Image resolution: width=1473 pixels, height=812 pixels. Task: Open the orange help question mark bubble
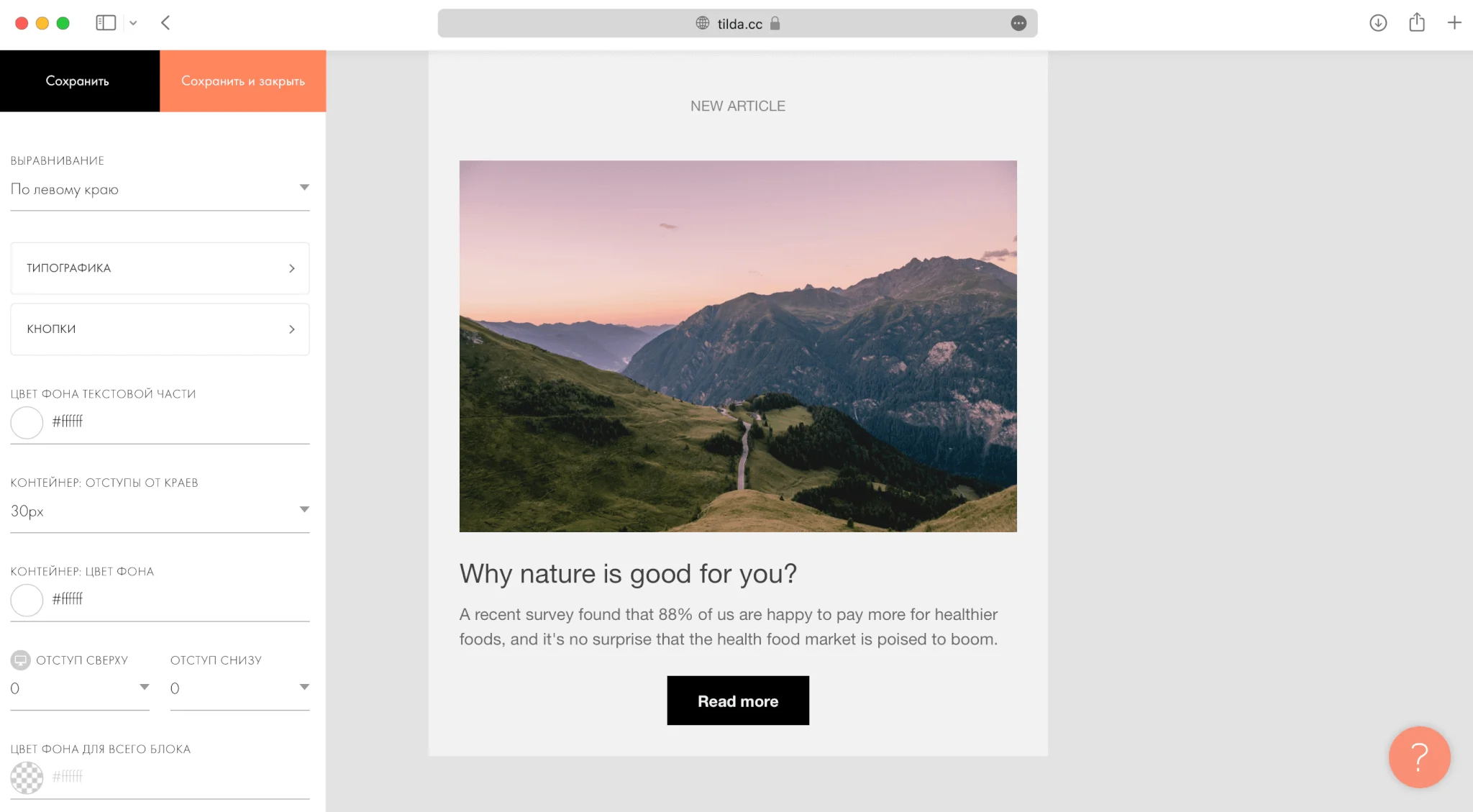[x=1419, y=757]
